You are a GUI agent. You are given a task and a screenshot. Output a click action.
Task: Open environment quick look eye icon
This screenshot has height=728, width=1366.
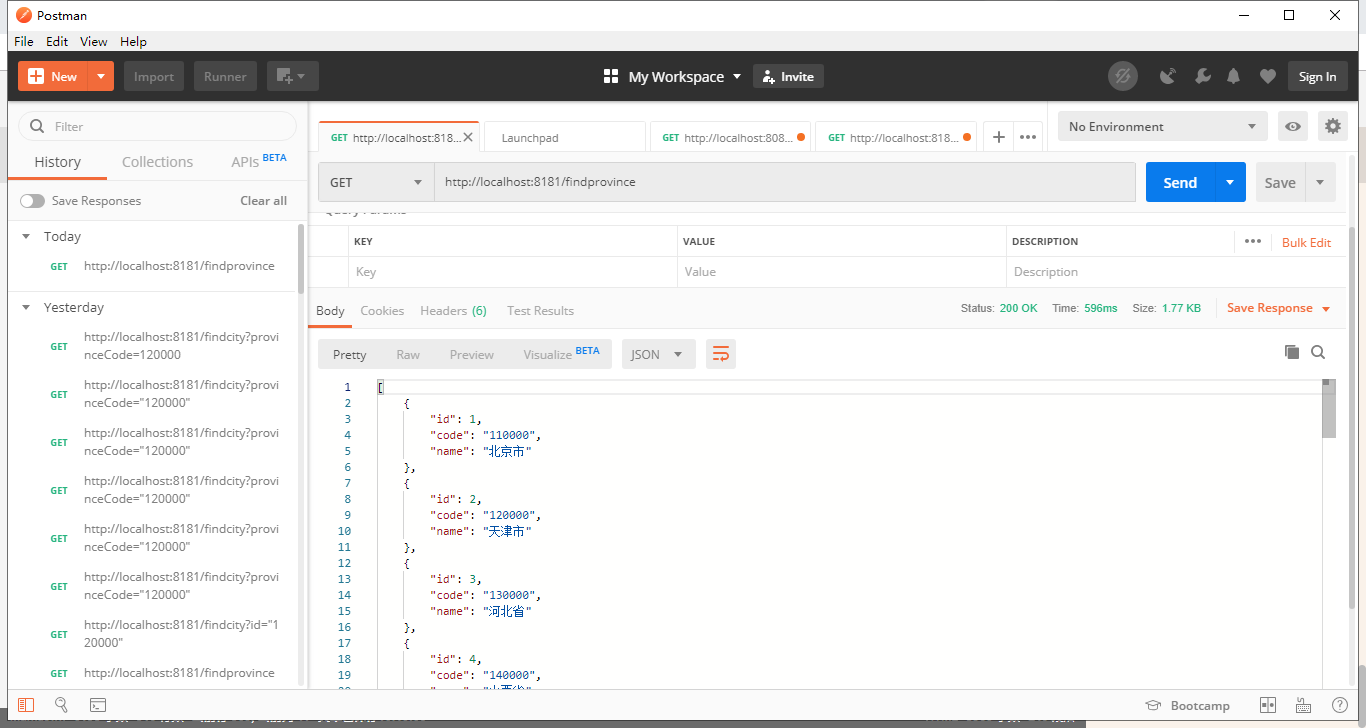point(1293,127)
